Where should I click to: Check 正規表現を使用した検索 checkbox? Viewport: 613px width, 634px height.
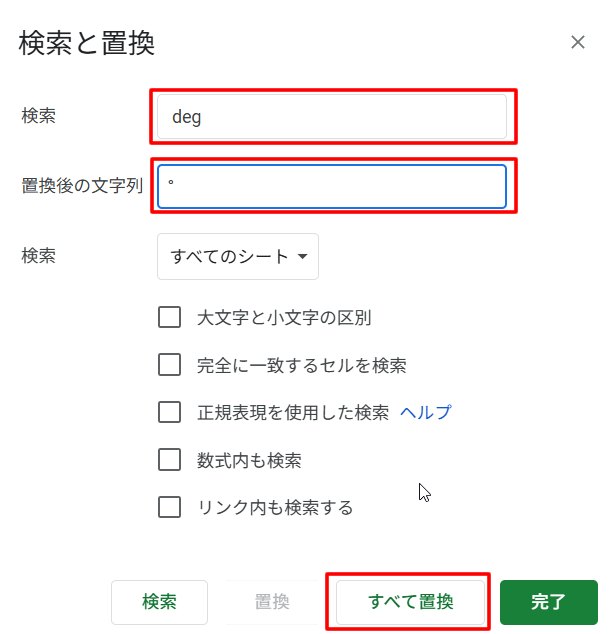[169, 412]
